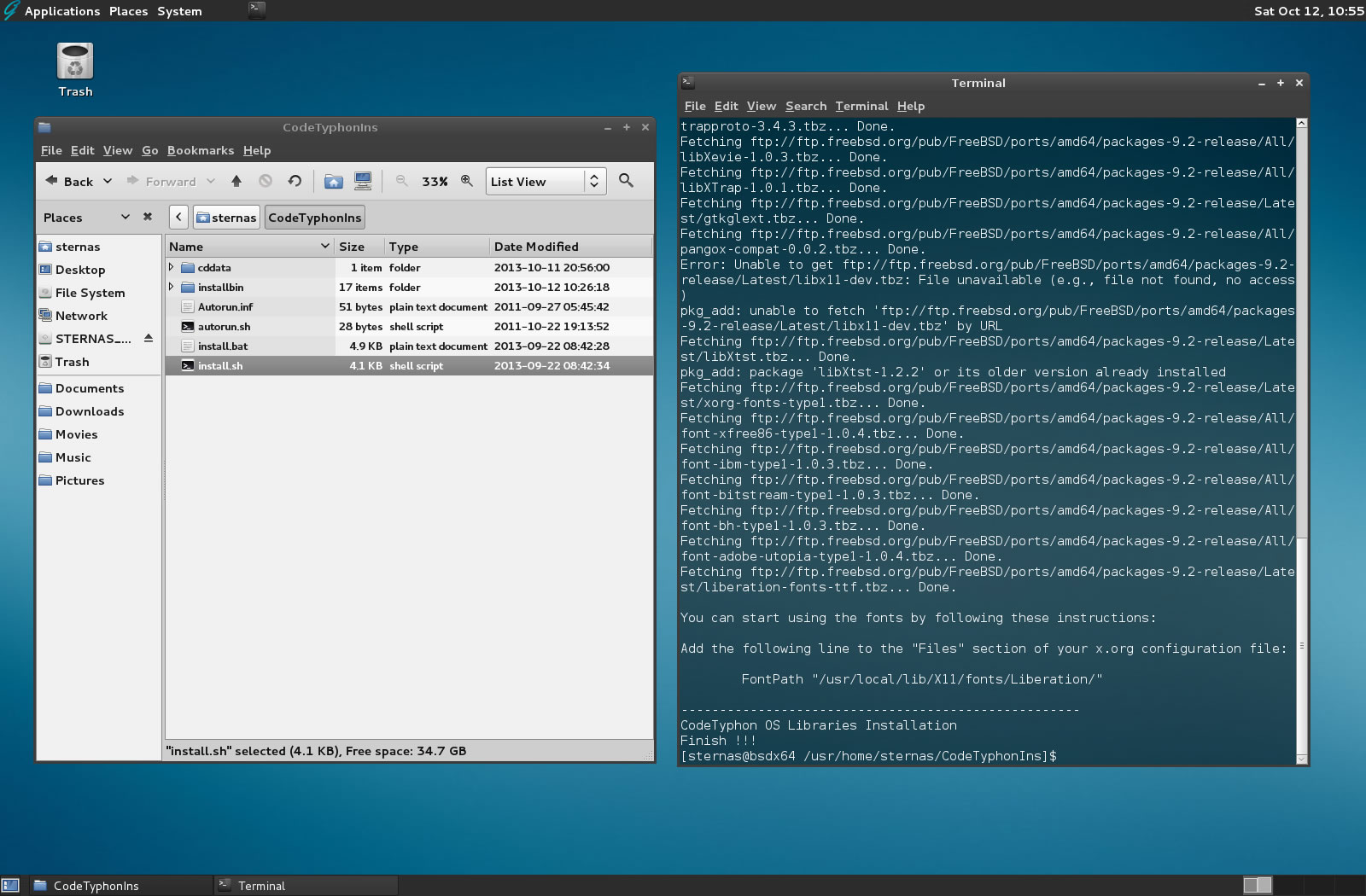Select the install.bat file
This screenshot has width=1366, height=896.
click(x=409, y=346)
